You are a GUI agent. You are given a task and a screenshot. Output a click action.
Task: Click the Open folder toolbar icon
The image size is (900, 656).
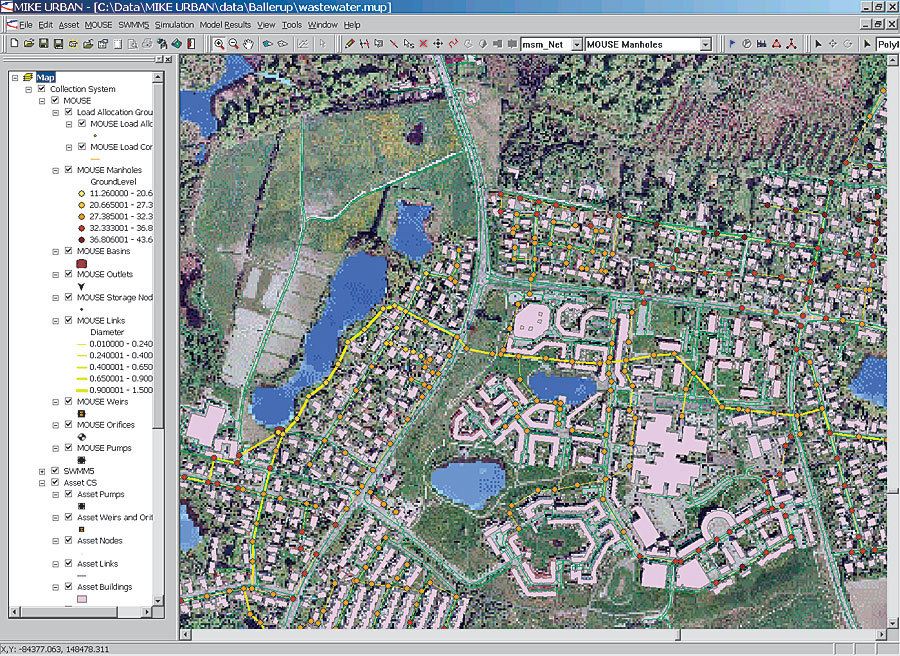pyautogui.click(x=29, y=44)
